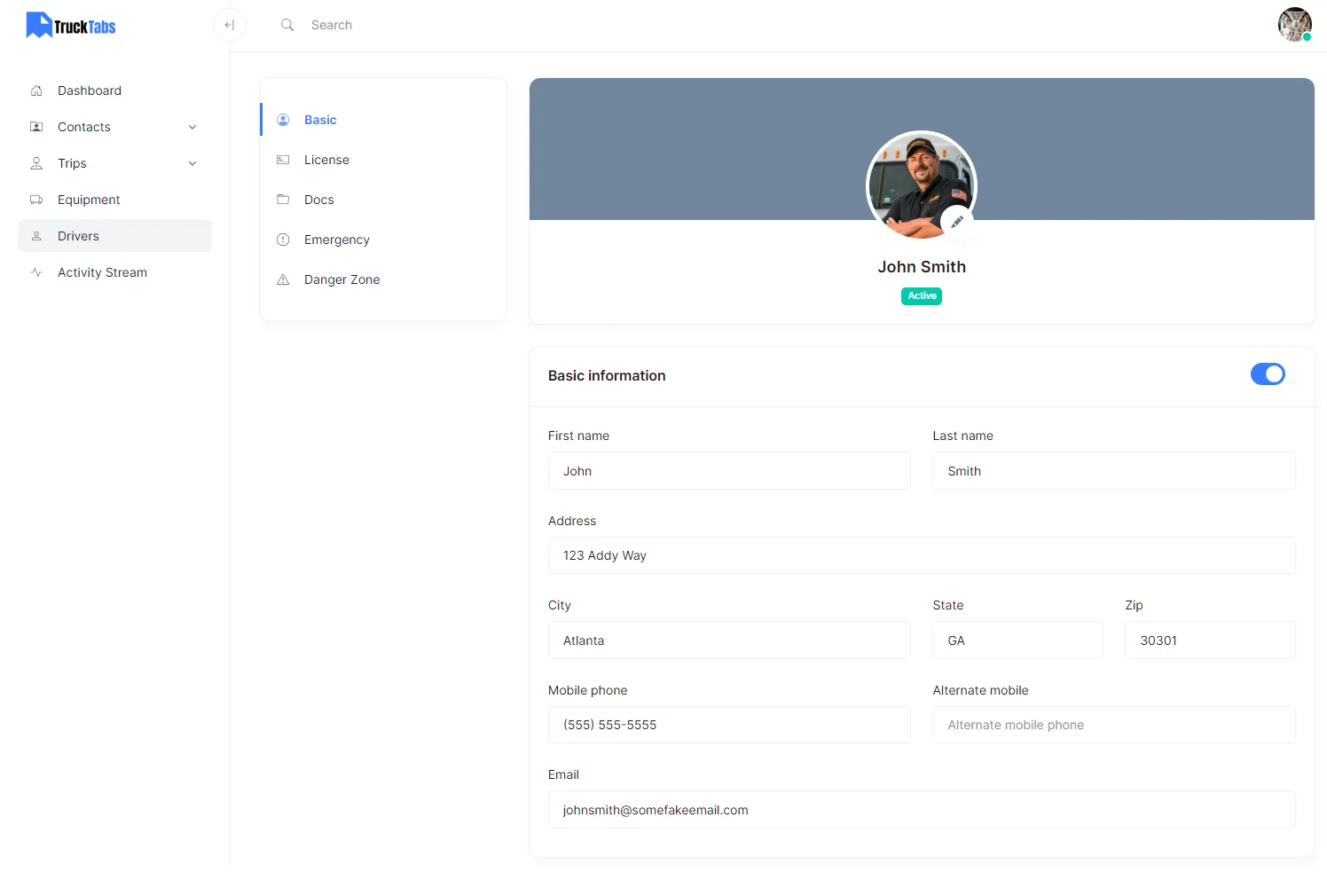Go to the Equipment page
The image size is (1327, 896).
[114, 200]
